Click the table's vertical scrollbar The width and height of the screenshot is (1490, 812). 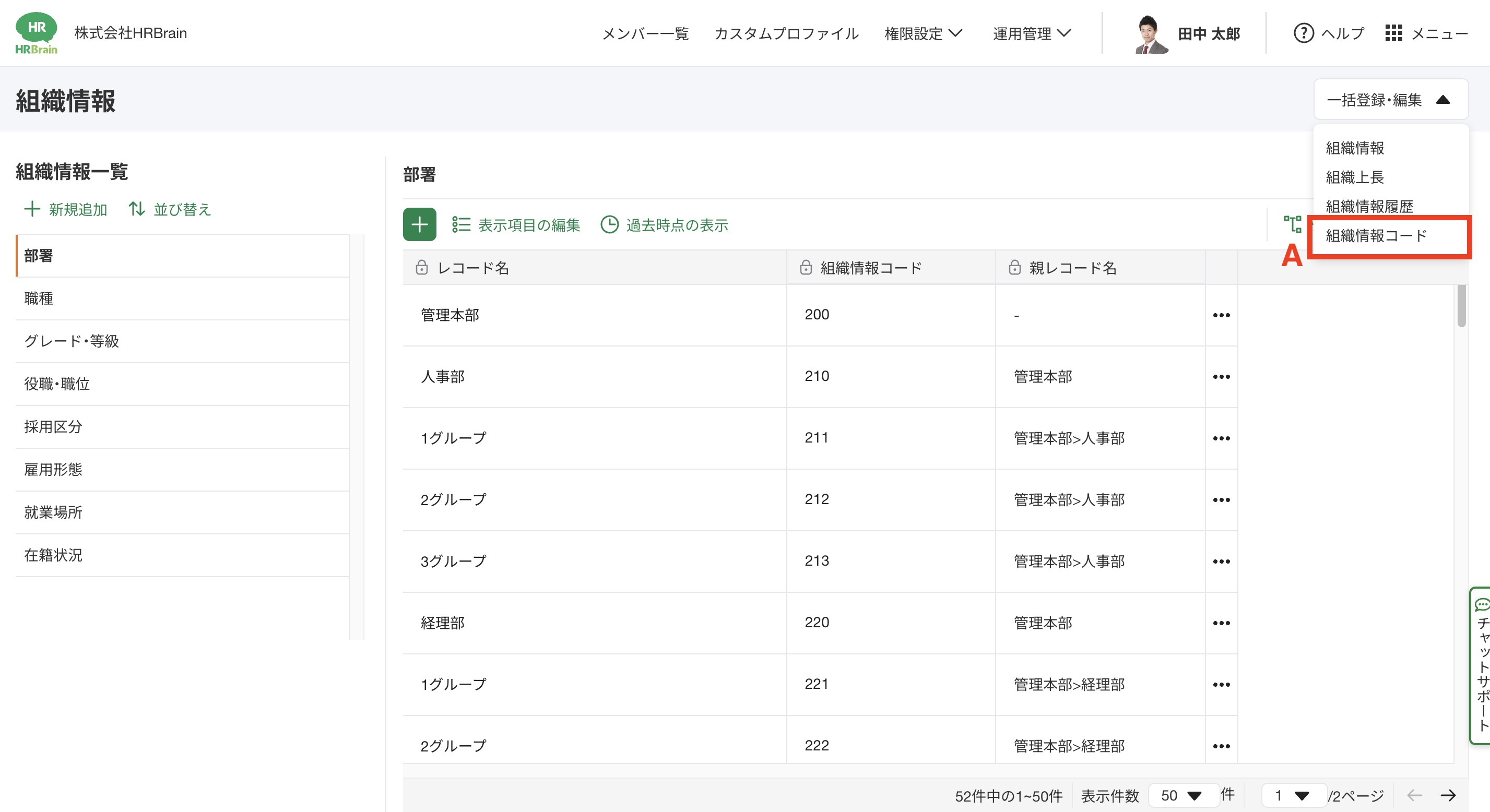(x=1462, y=306)
